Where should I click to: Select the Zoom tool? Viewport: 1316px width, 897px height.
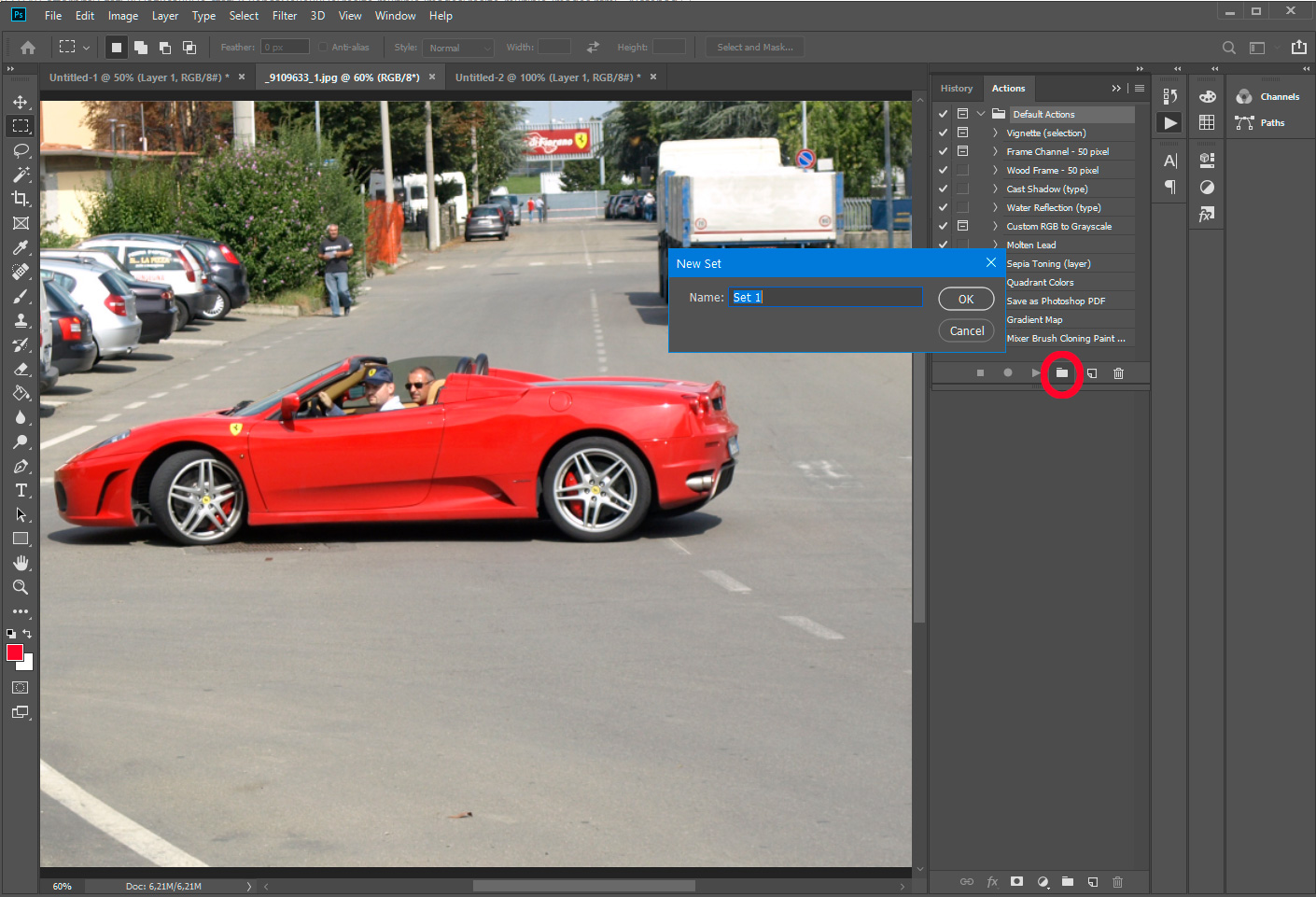pyautogui.click(x=20, y=587)
